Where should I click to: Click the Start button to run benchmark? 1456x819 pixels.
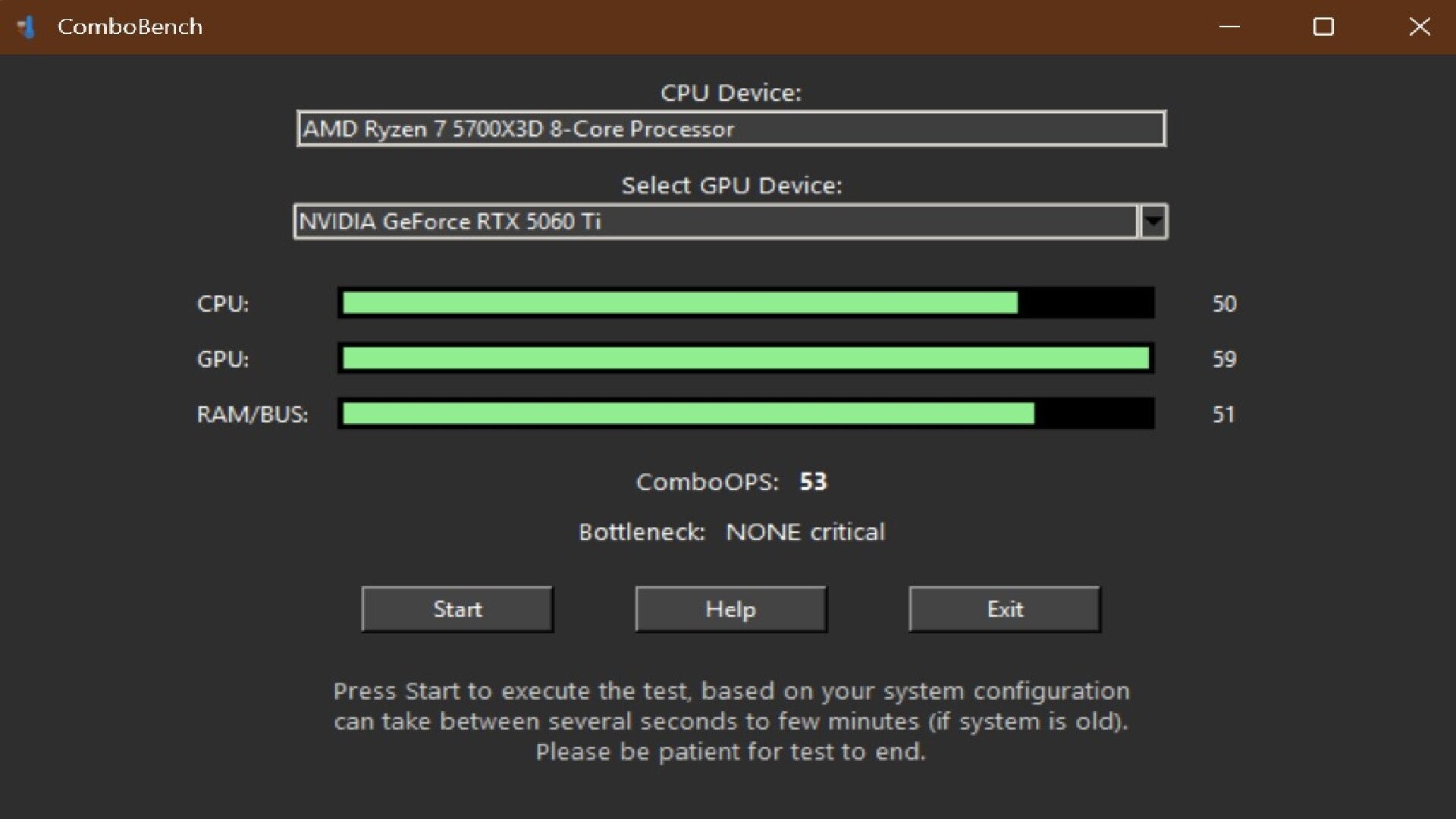pyautogui.click(x=457, y=609)
